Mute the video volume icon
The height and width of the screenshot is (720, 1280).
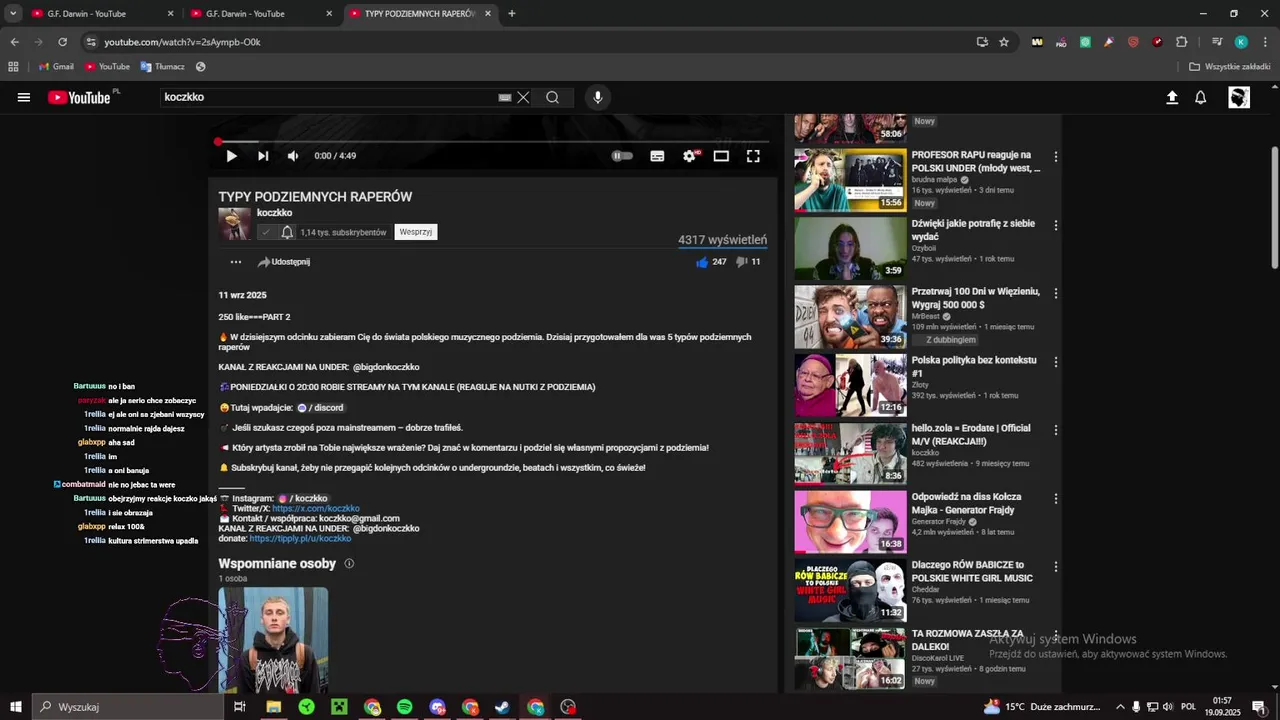(293, 156)
